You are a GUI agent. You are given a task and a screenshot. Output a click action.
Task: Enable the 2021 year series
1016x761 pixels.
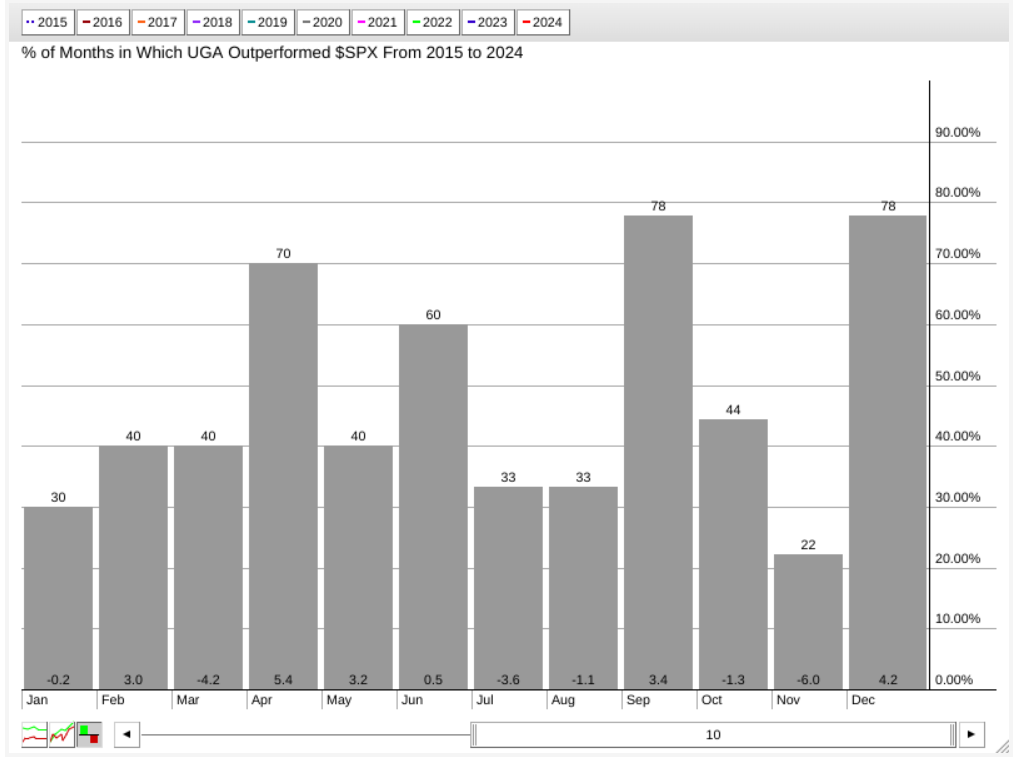click(x=376, y=22)
